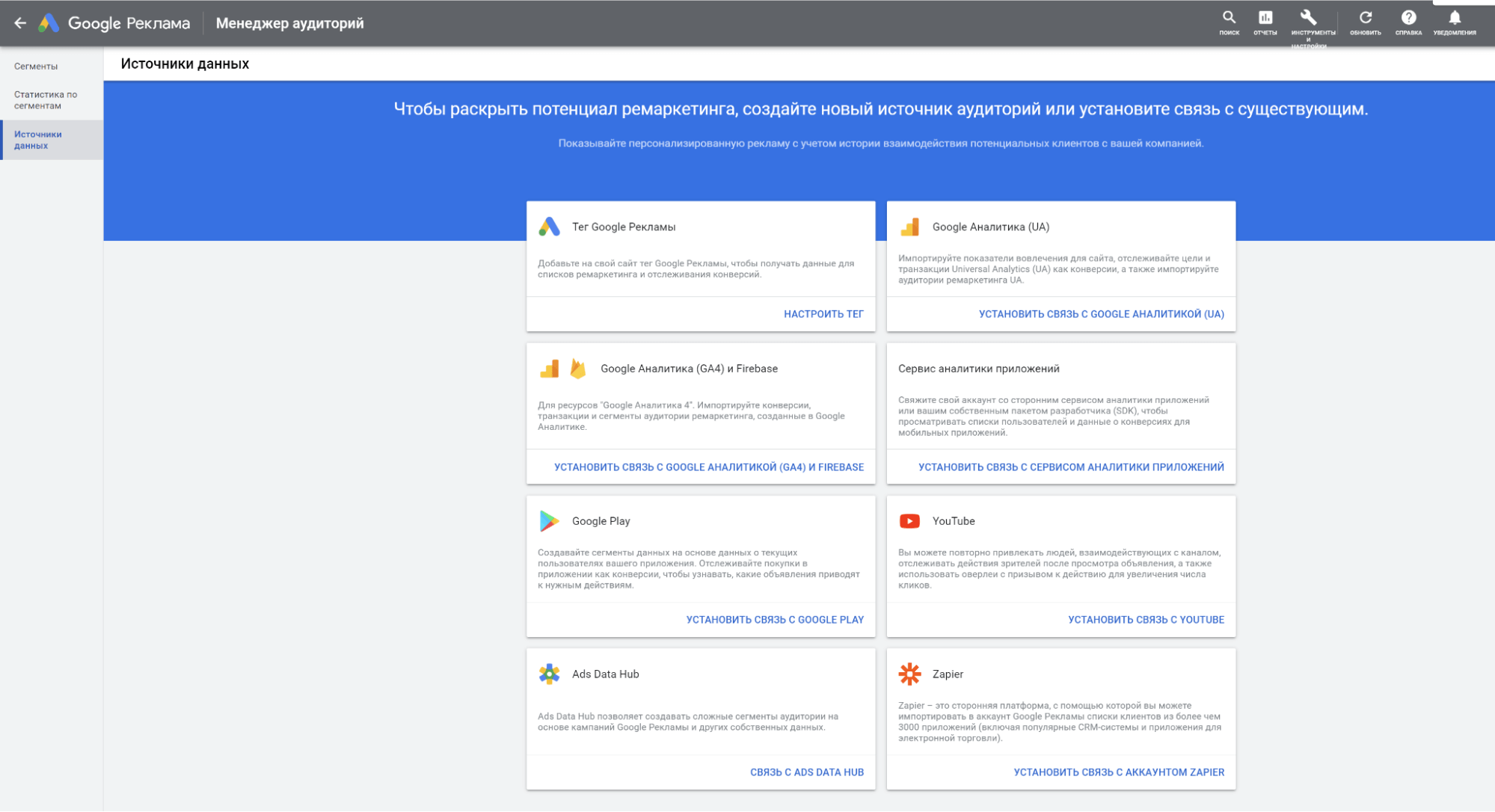Screen dimensions: 1495x812
Task: Click link to connect GA4 and Firebase
Action: click(x=708, y=467)
